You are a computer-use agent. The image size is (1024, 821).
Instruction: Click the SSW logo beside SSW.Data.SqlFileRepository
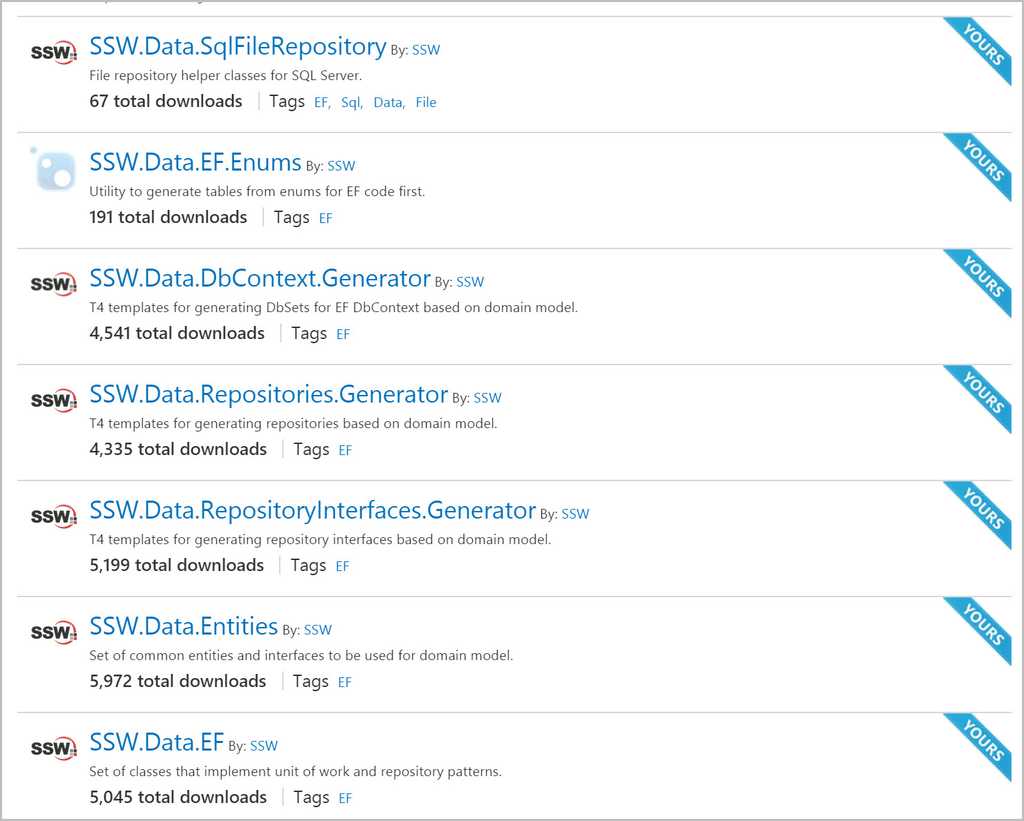click(54, 53)
